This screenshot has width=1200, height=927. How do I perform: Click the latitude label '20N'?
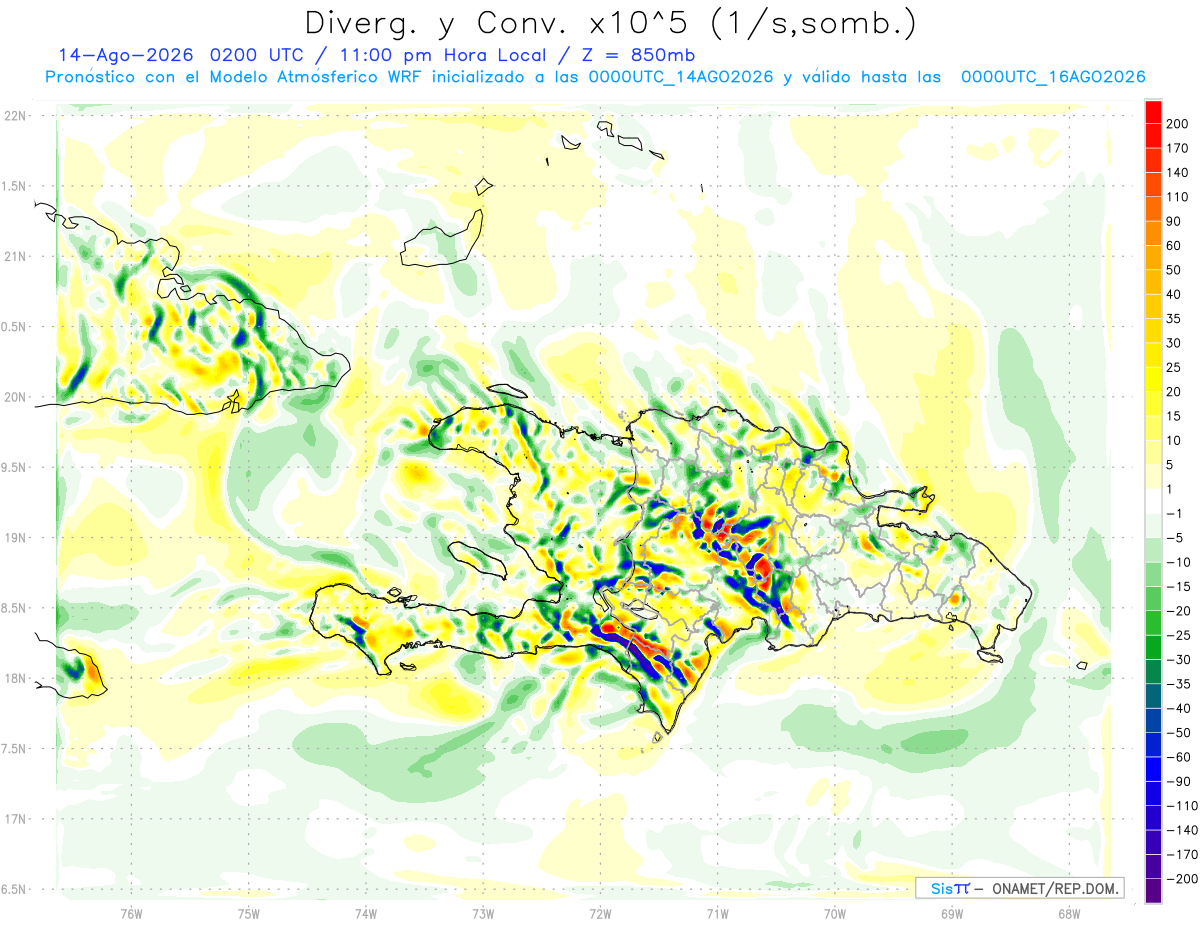15,397
